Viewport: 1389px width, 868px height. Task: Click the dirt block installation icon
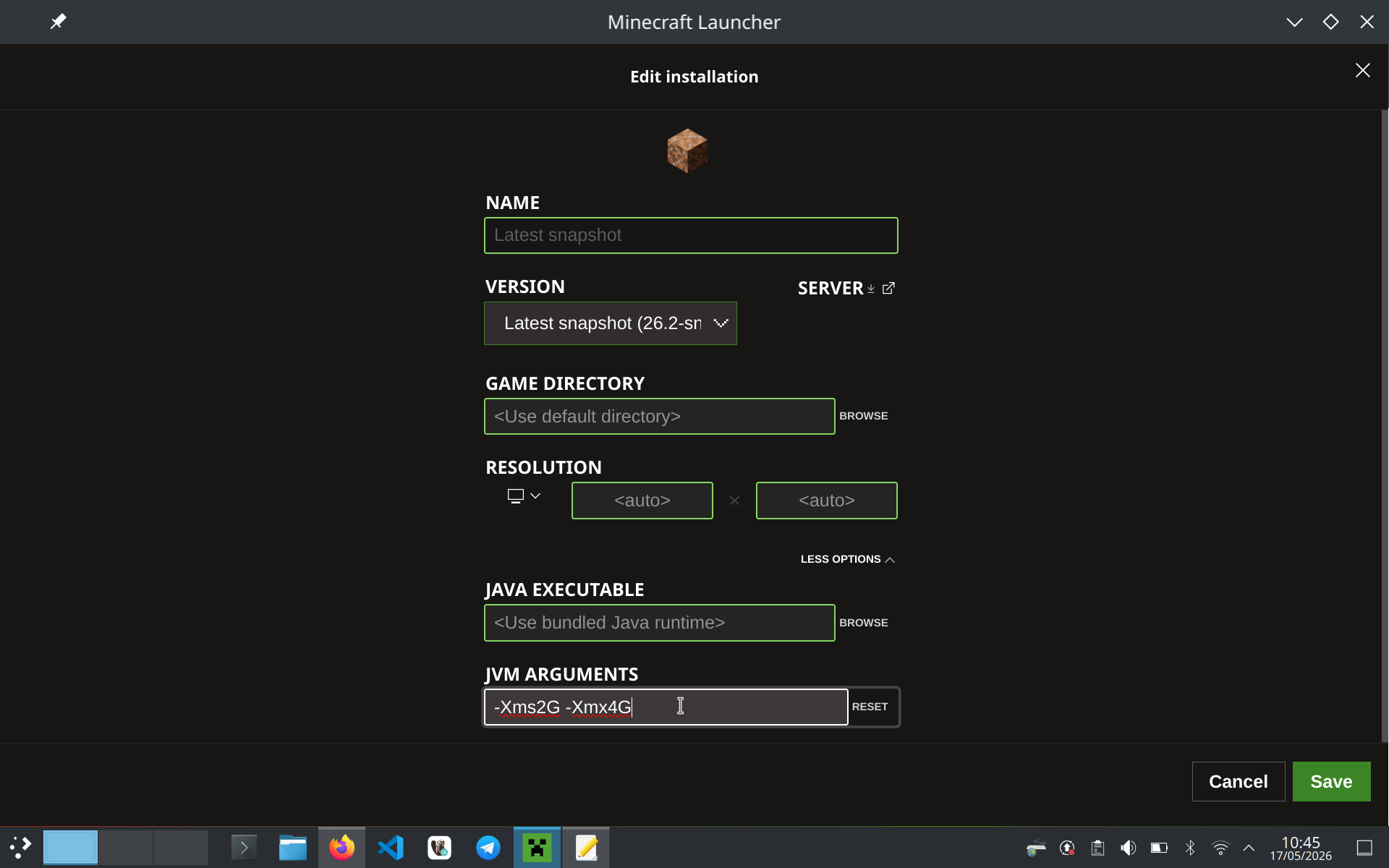687,150
